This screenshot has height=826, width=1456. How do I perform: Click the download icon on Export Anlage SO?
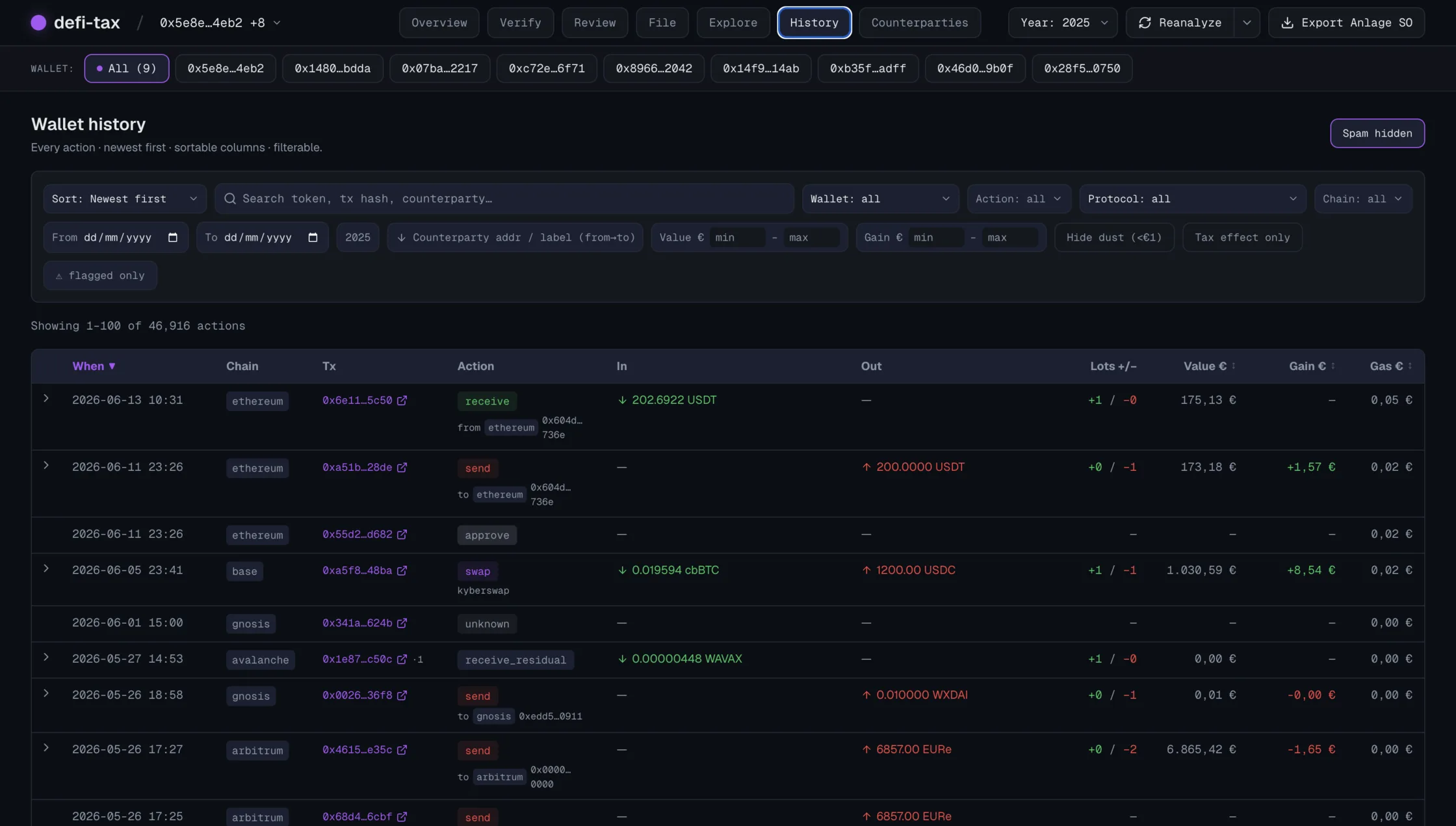point(1287,23)
